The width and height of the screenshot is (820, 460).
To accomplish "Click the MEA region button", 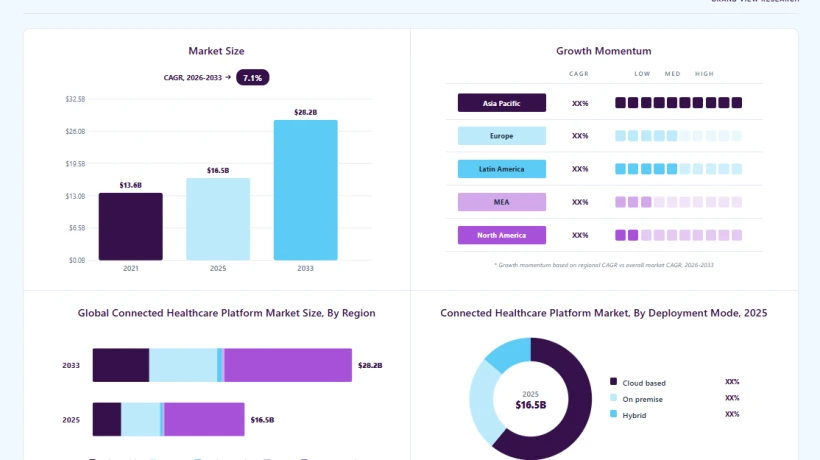I will tap(502, 202).
